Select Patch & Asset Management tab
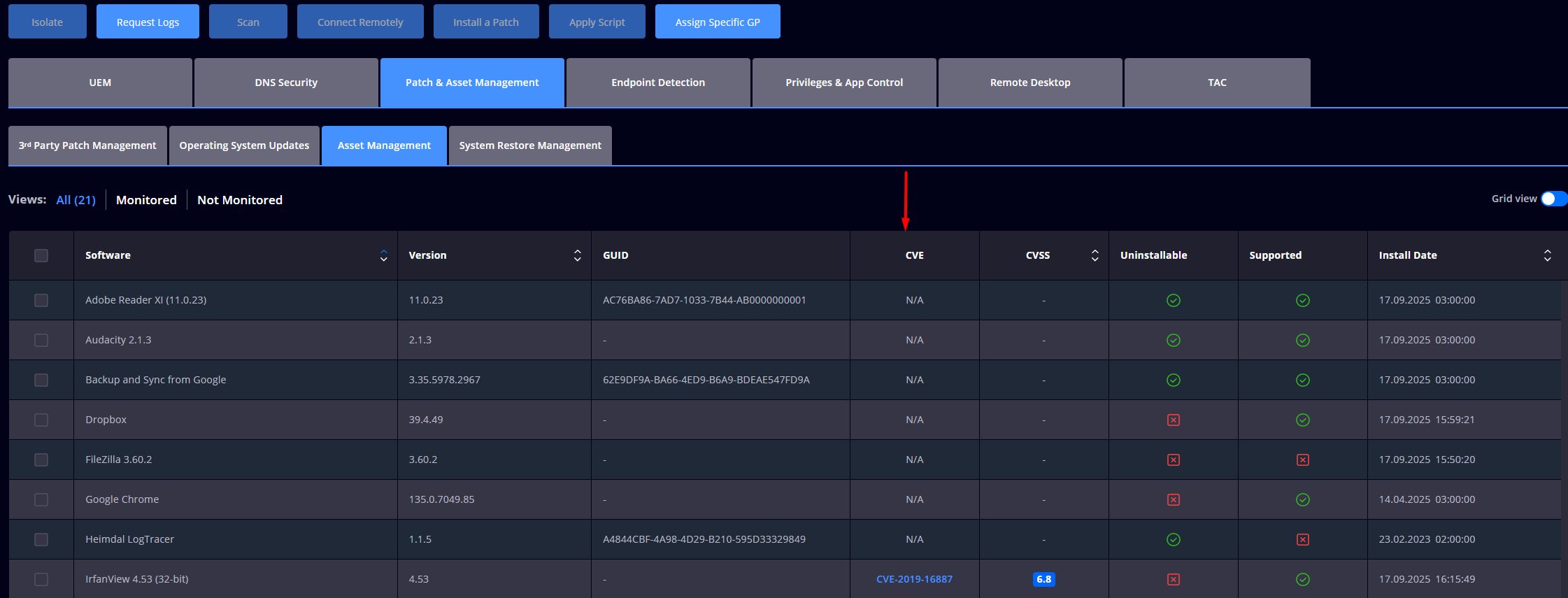The height and width of the screenshot is (598, 1568). click(x=472, y=83)
